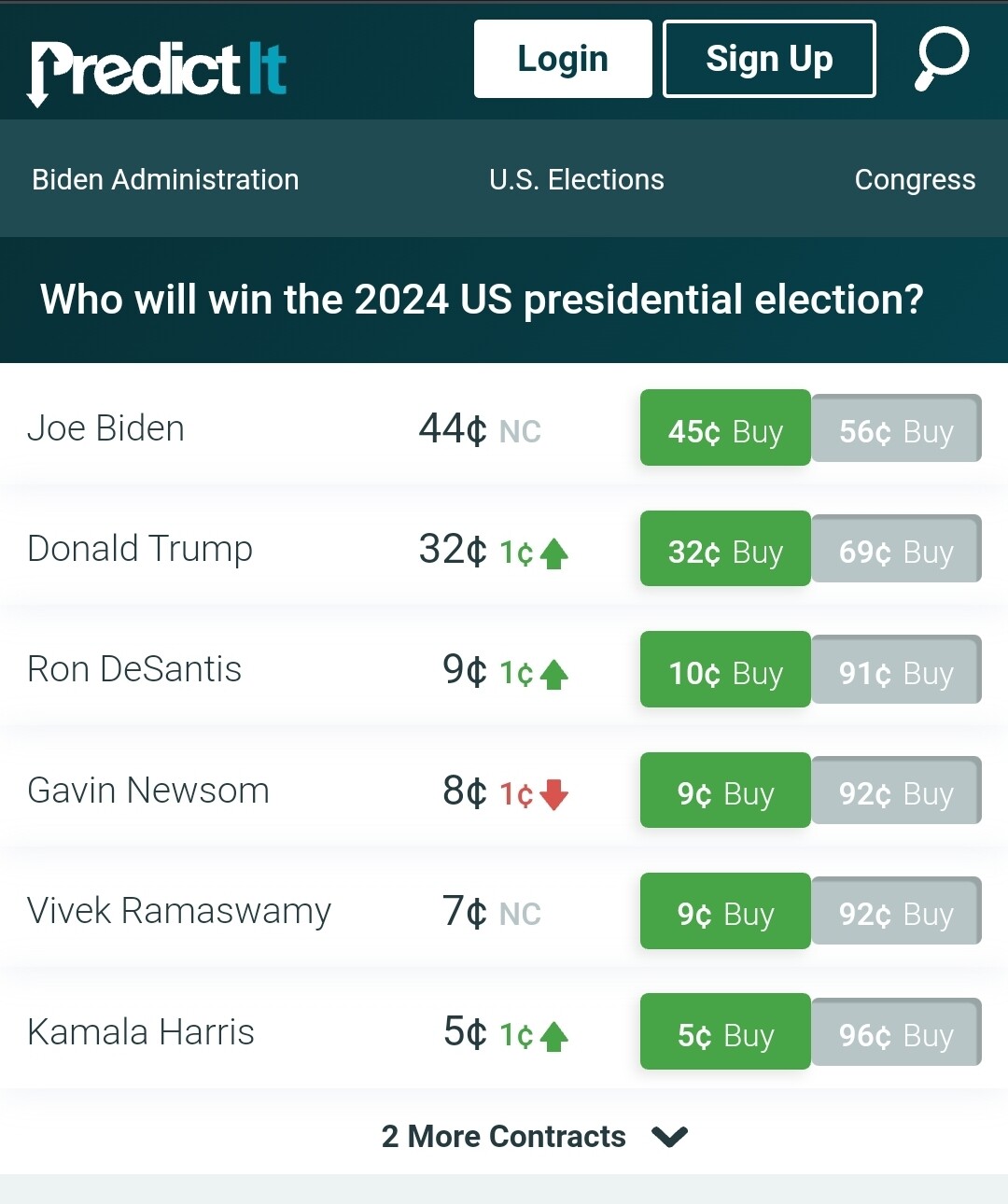Expand the 2 More Contracts chevron
Screen dimensions: 1008x1204
pos(669,1137)
